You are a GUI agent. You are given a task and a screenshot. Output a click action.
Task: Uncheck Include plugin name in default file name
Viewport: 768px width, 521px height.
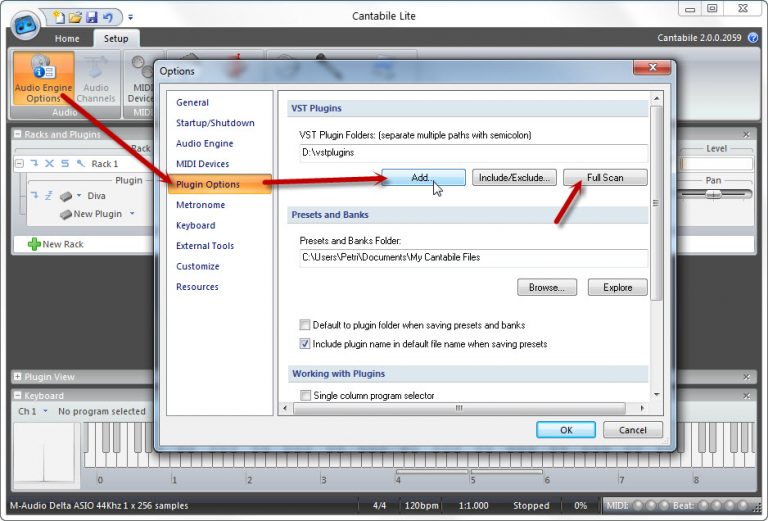305,344
